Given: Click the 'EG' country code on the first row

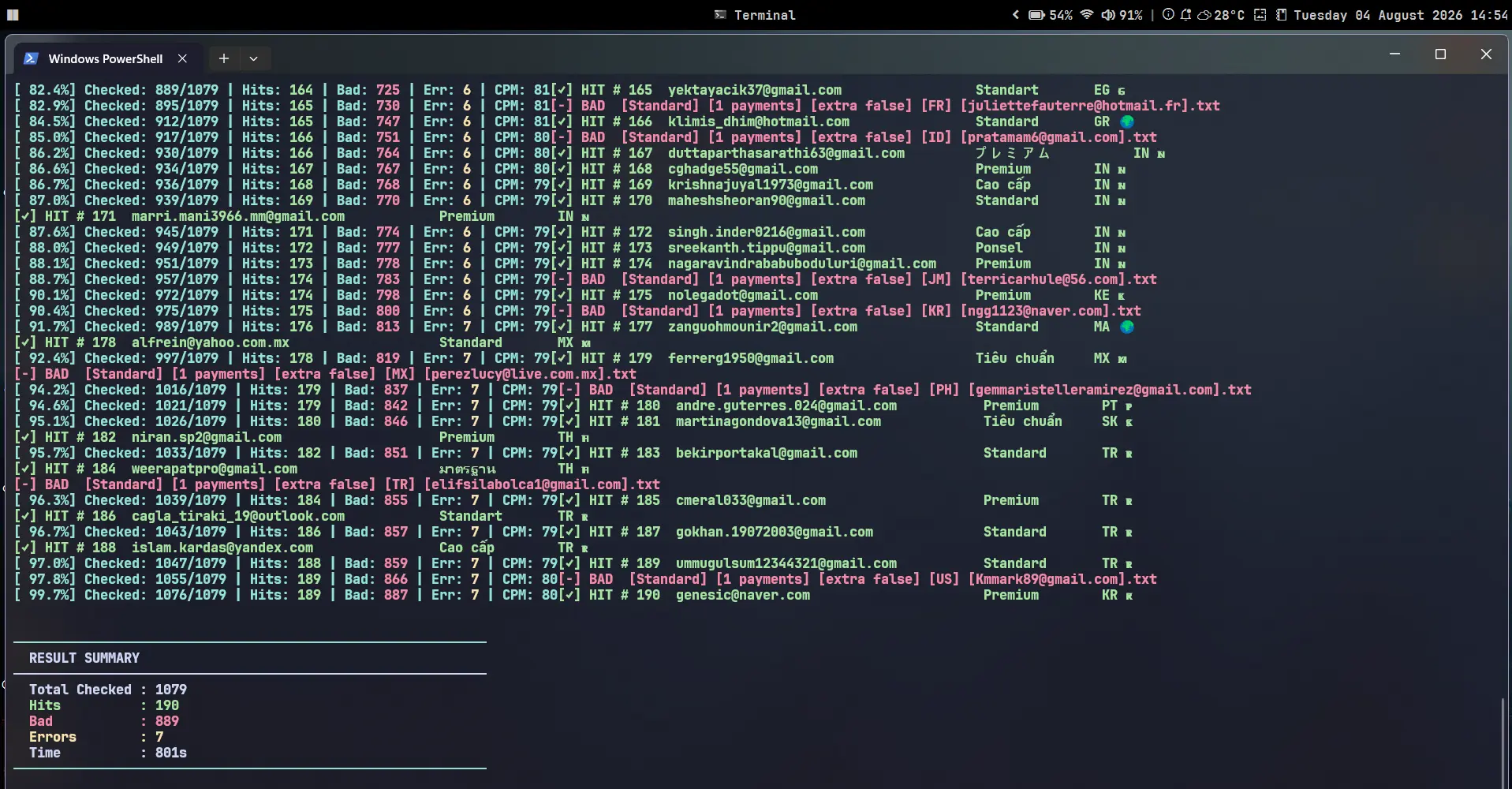Looking at the screenshot, I should pyautogui.click(x=1102, y=90).
